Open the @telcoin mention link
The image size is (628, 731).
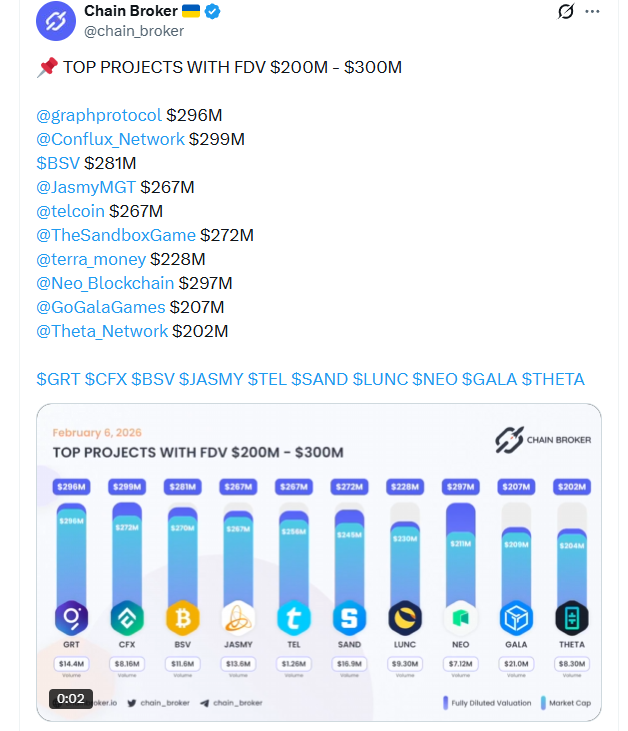pyautogui.click(x=70, y=211)
